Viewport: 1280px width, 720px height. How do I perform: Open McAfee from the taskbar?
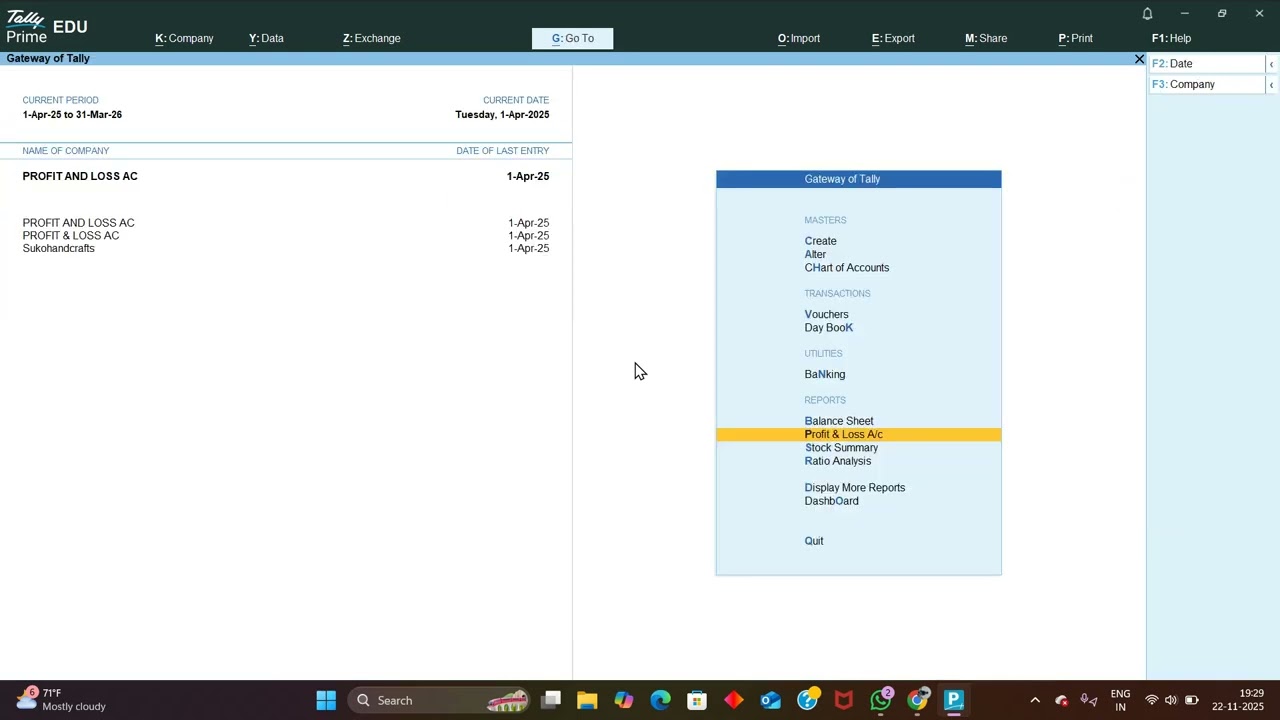844,700
